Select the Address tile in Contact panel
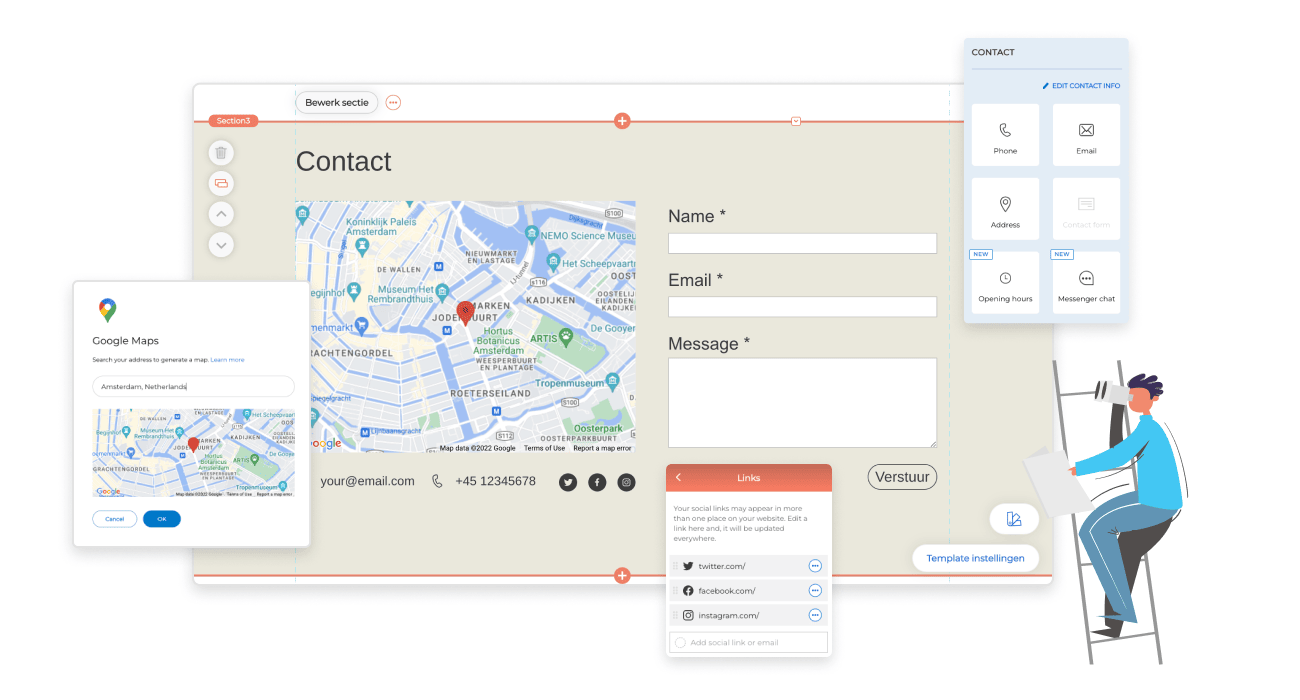The width and height of the screenshot is (1300, 700). coord(1005,209)
